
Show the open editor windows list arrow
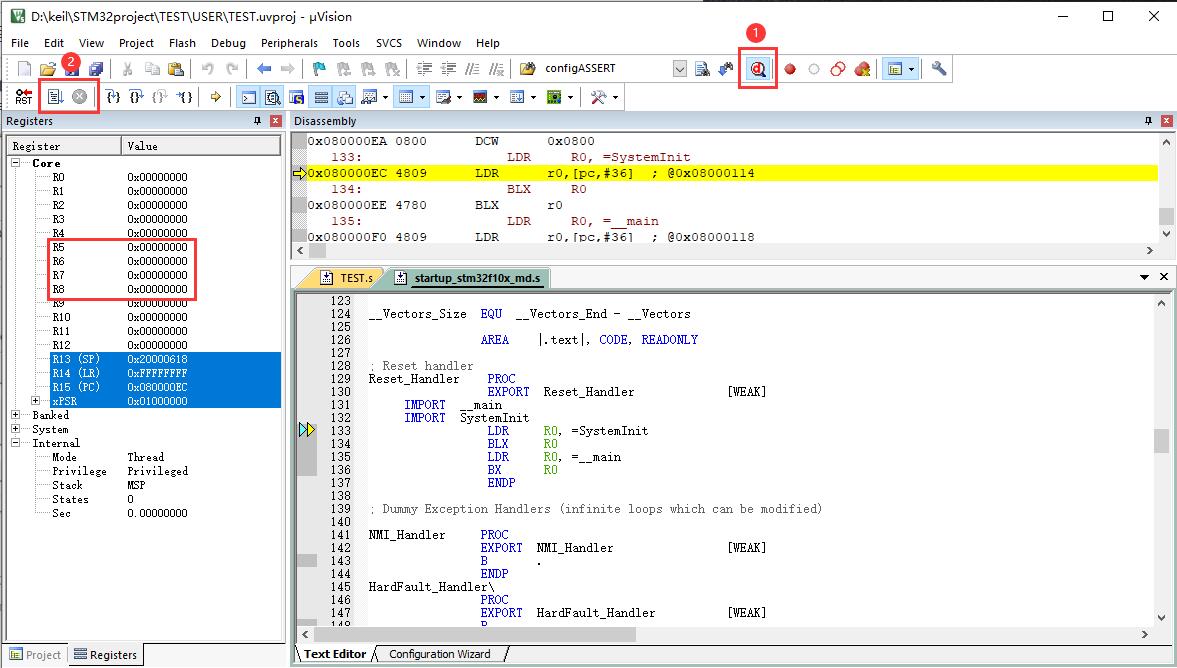tap(1144, 277)
